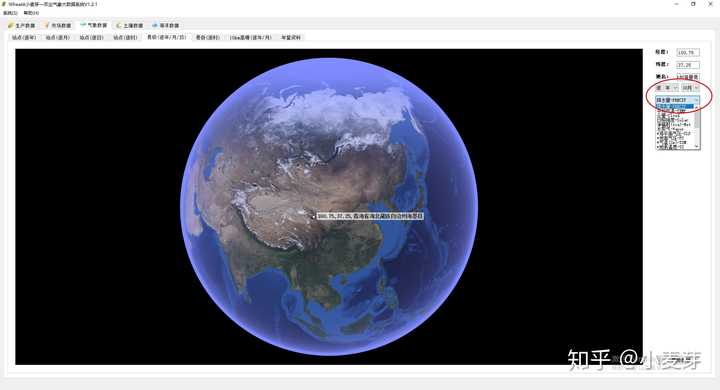Expand the month dropdown beside 逐年
This screenshot has height=390, width=720.
pos(690,87)
